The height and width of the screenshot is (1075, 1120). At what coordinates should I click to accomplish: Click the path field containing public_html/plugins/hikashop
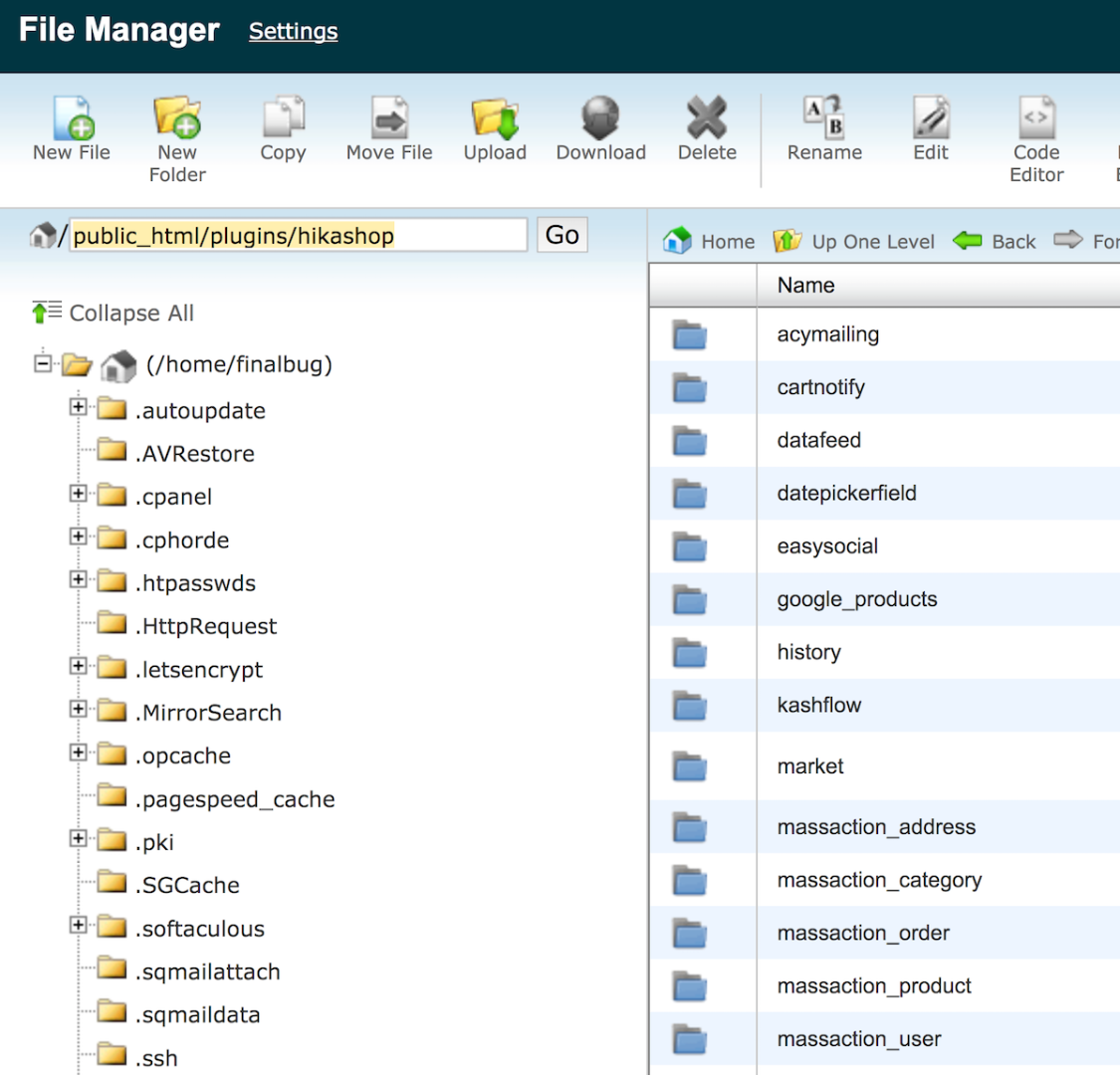(x=297, y=236)
